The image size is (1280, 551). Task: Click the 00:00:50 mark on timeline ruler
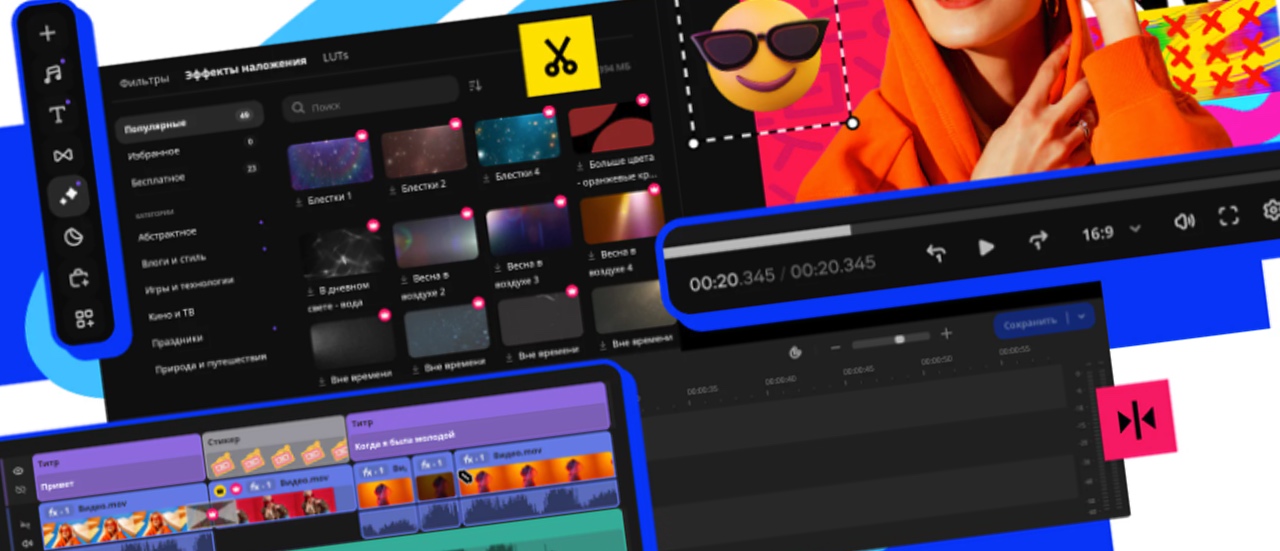(937, 360)
